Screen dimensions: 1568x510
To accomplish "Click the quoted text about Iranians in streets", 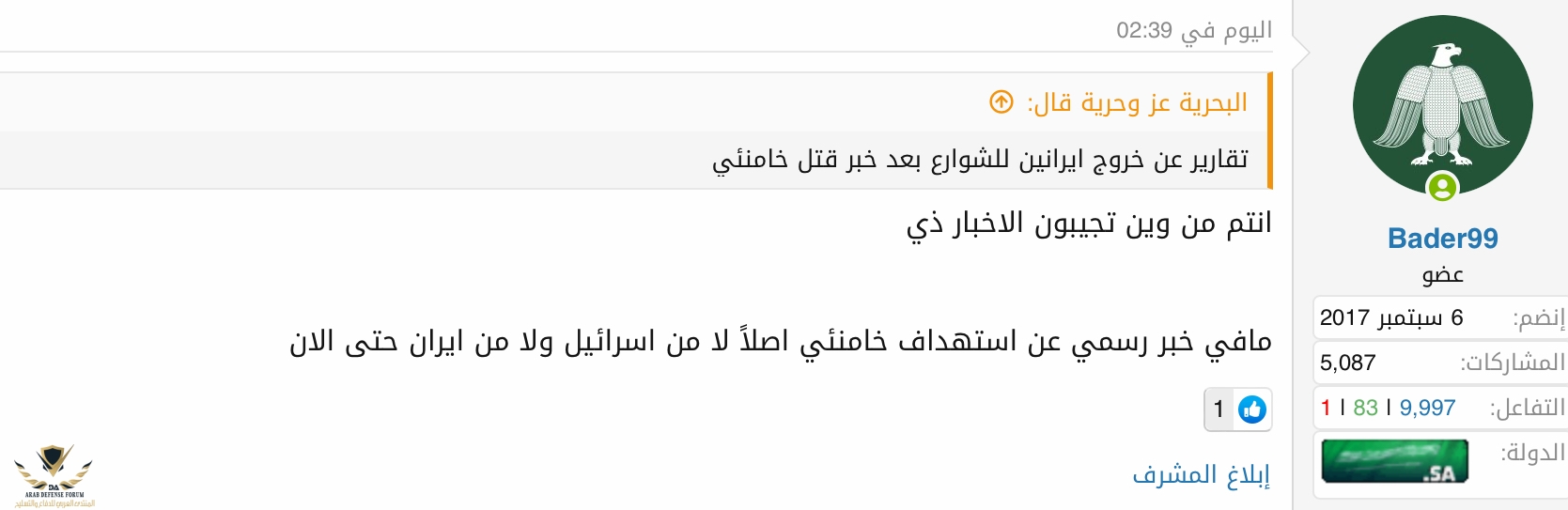I will [980, 161].
